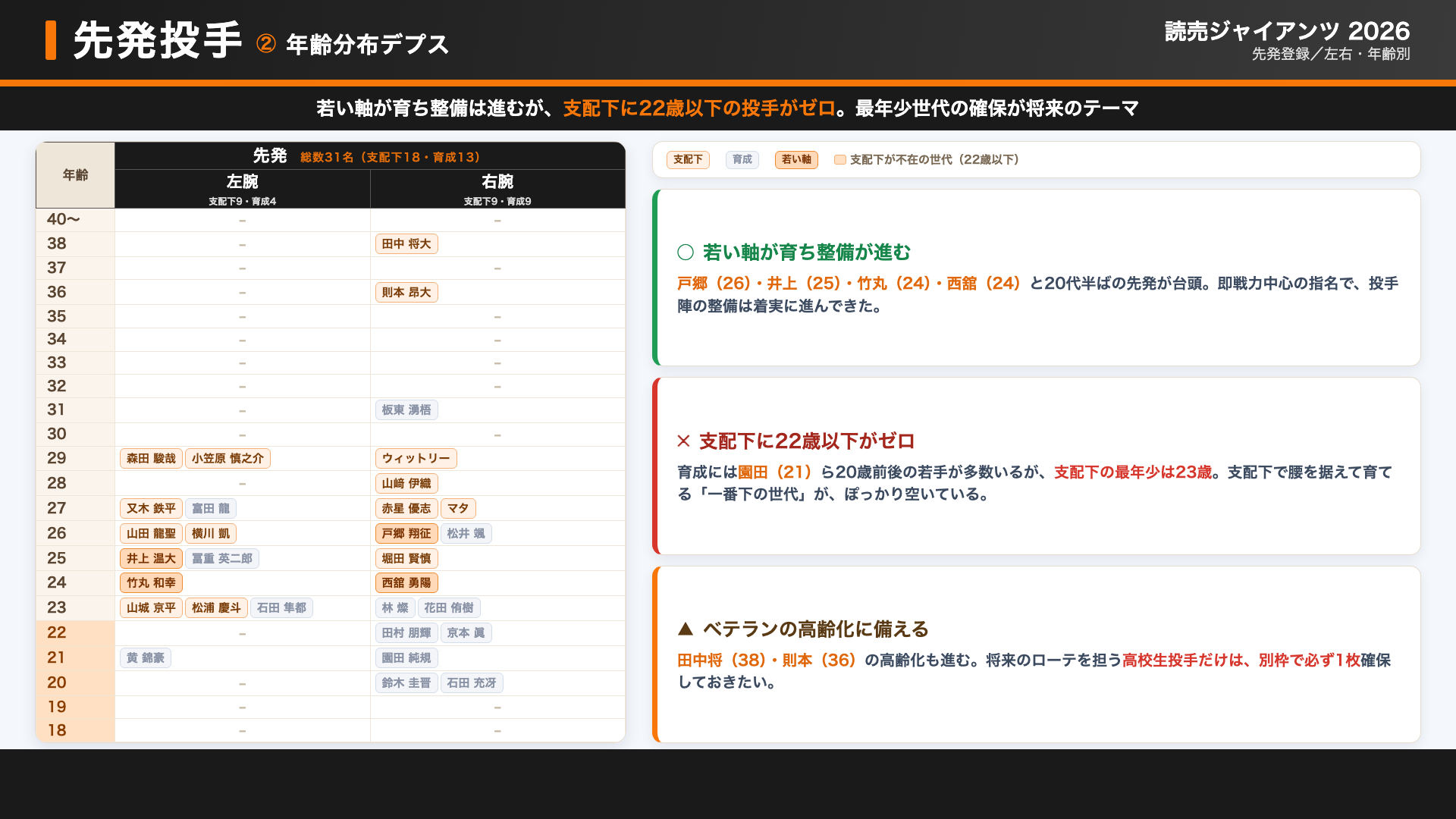Click the 鈴木 圭晋 tag
The height and width of the screenshot is (819, 1456).
(x=406, y=683)
